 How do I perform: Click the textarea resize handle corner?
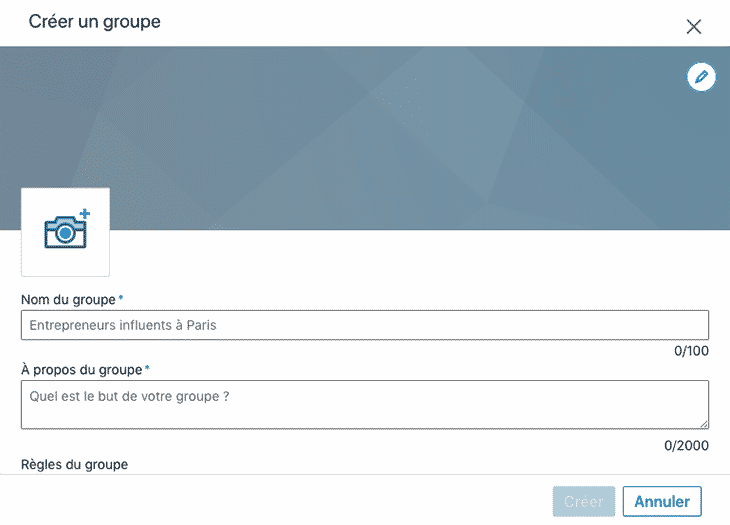point(704,424)
